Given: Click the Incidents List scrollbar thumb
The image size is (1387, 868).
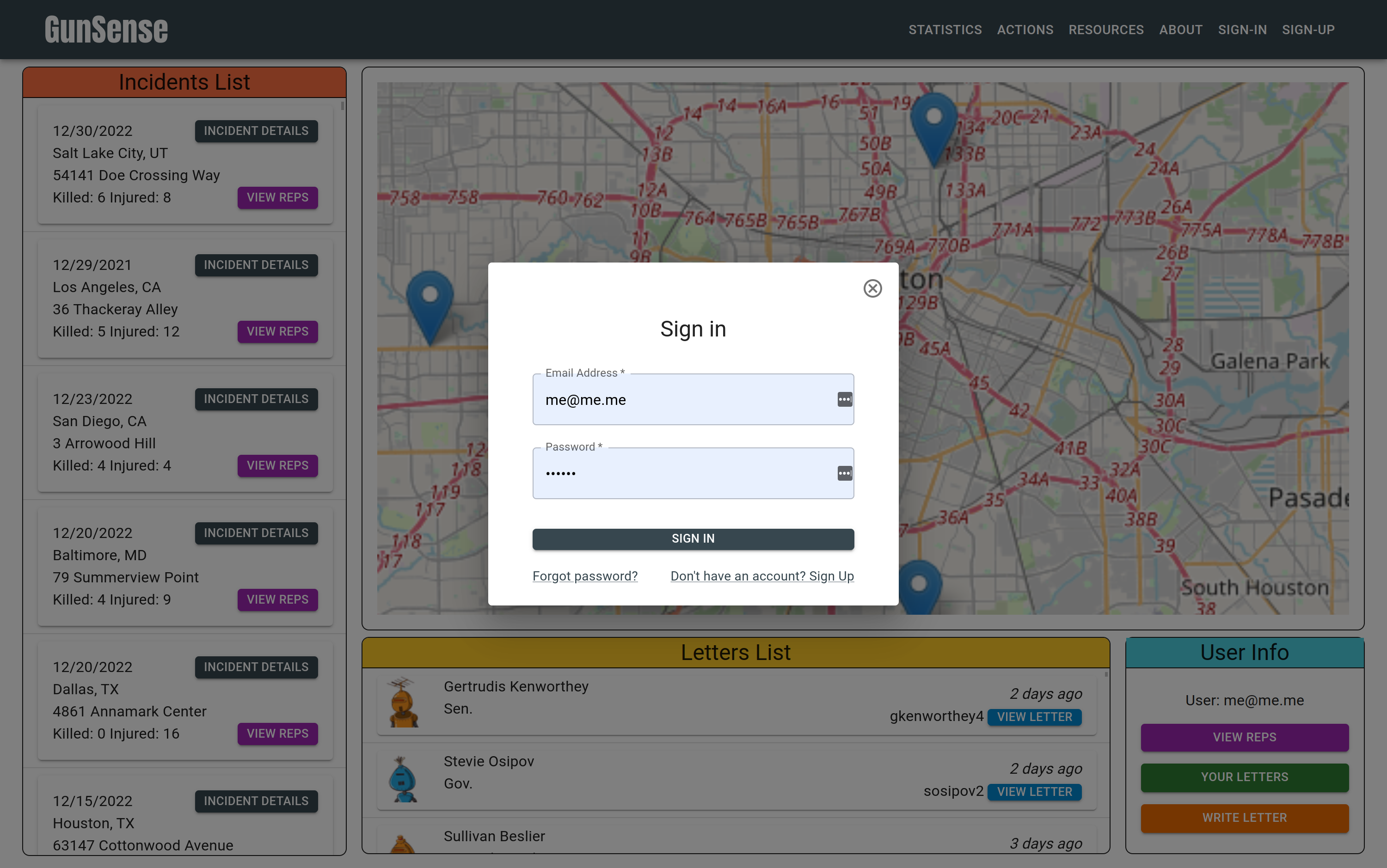Looking at the screenshot, I should tap(342, 106).
